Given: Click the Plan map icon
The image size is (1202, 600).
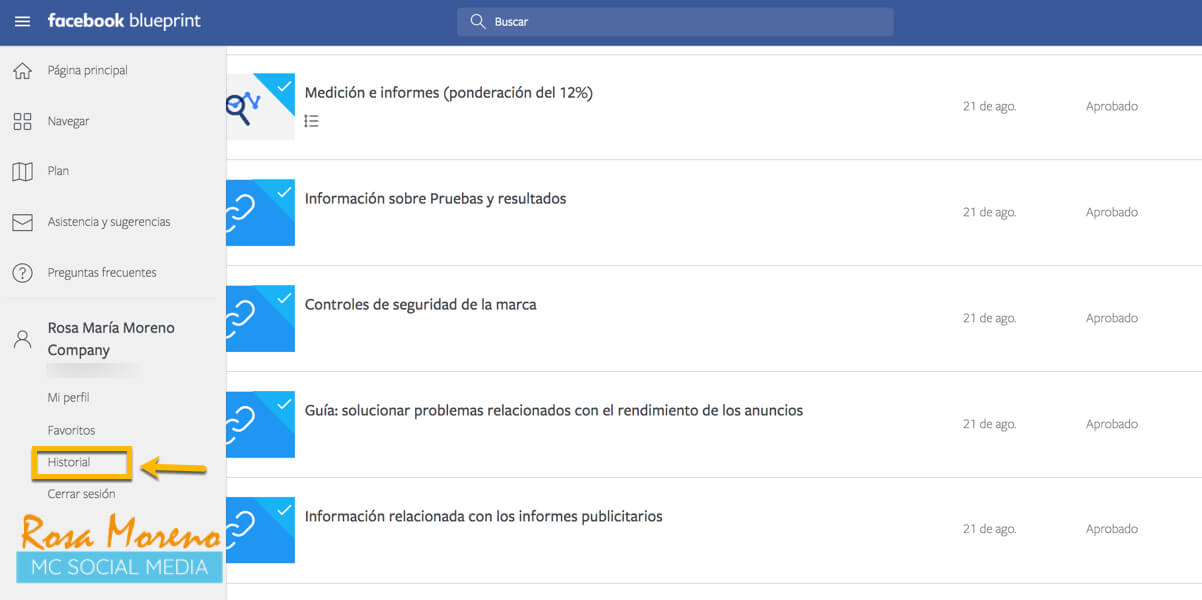Looking at the screenshot, I should click(x=22, y=171).
